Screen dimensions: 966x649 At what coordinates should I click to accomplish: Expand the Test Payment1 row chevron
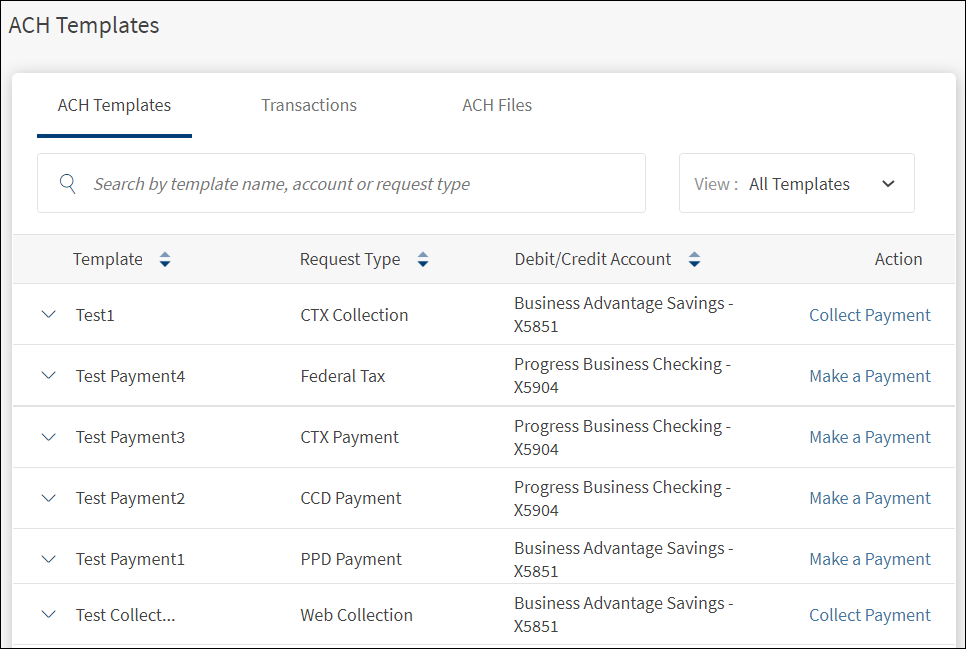pos(49,559)
